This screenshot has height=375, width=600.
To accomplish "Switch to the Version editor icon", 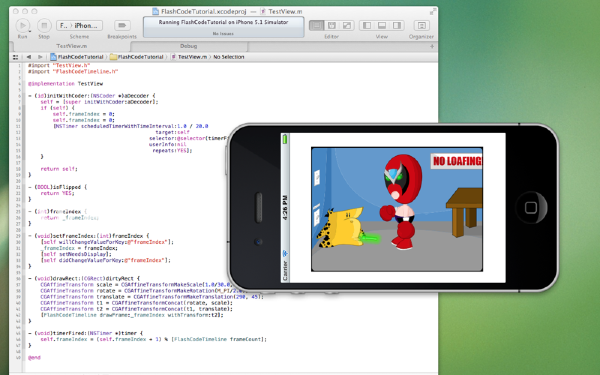I will click(347, 25).
